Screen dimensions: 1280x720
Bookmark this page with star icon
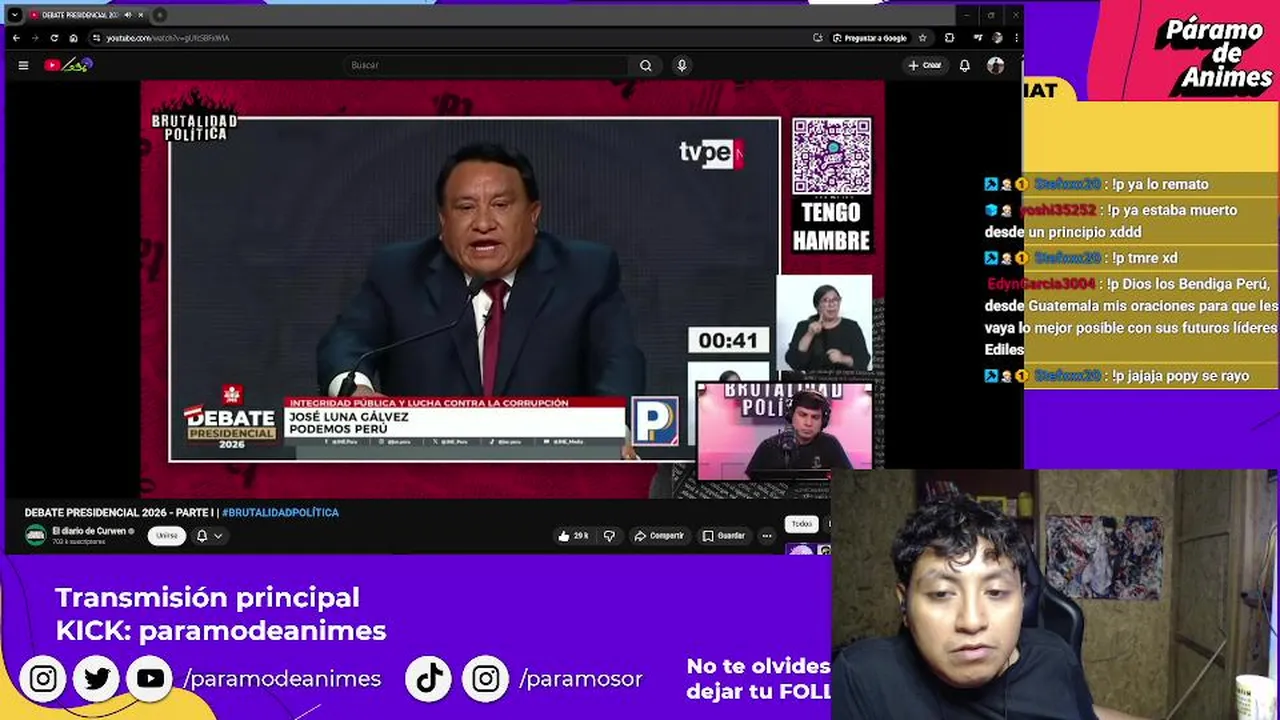coord(922,38)
